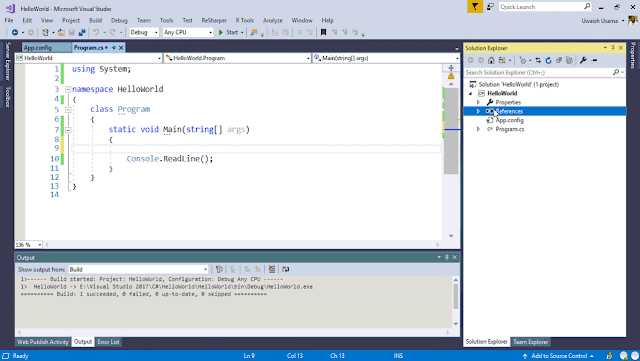Expand the References node in Solution Explorer
The image size is (640, 361).
[x=478, y=111]
